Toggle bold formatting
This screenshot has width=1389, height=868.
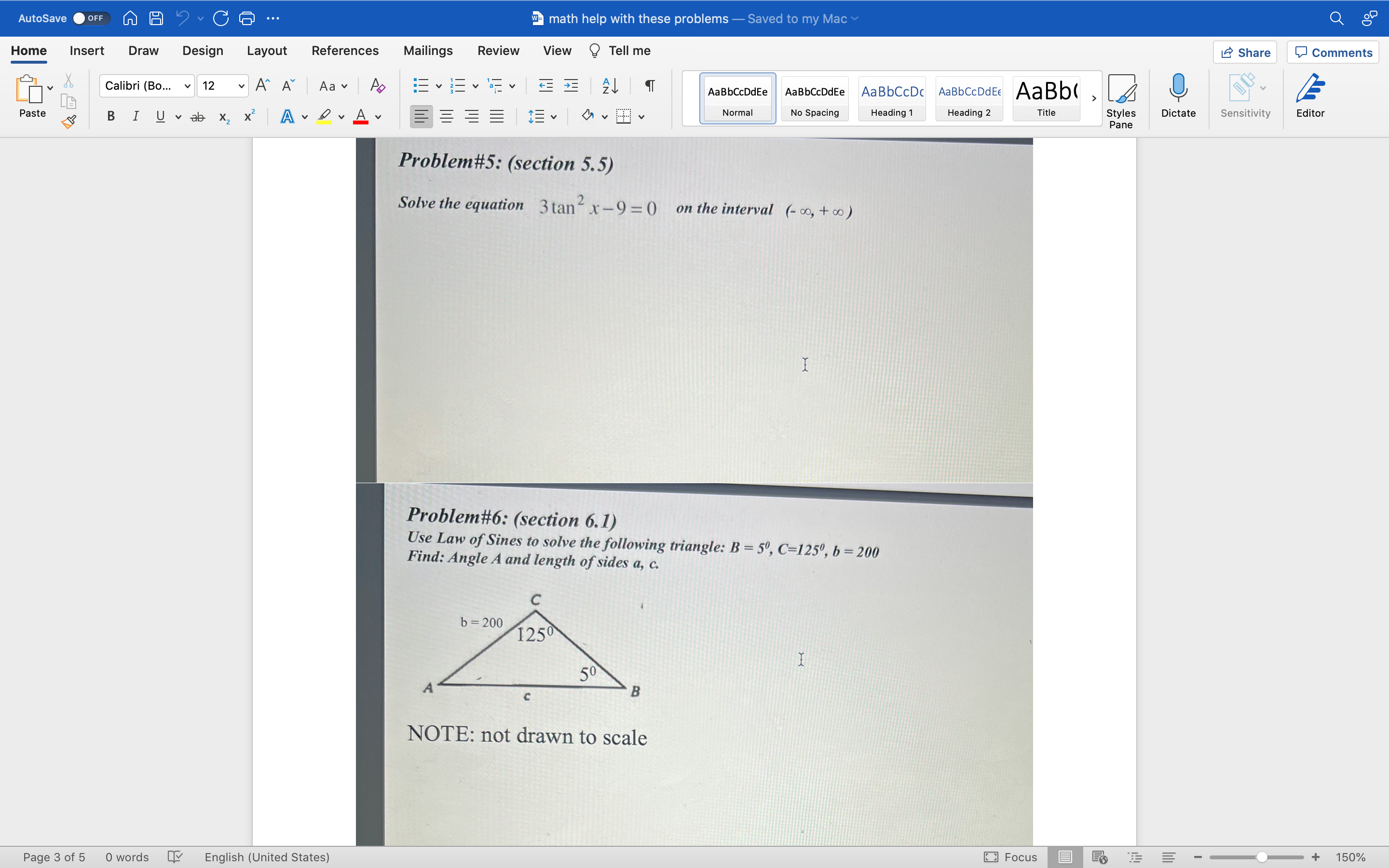point(110,116)
